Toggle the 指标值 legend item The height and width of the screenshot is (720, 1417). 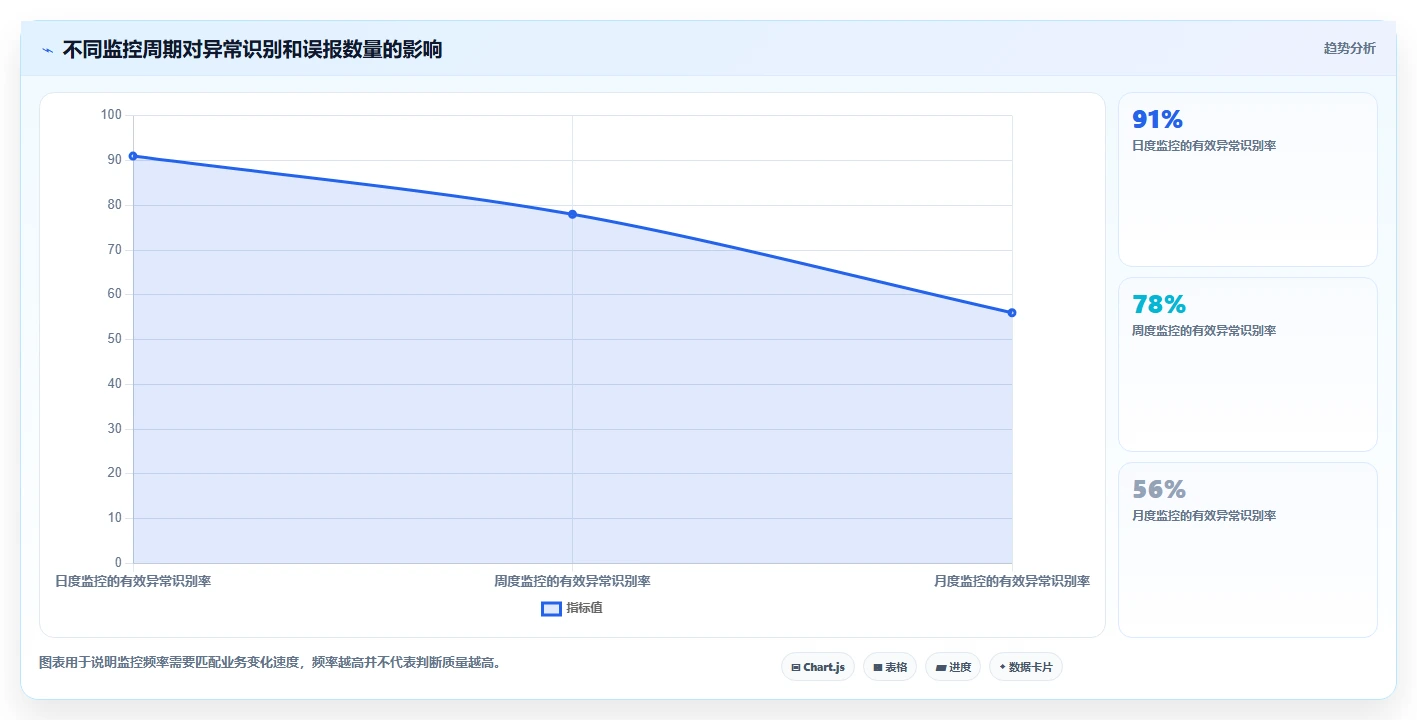tap(572, 608)
